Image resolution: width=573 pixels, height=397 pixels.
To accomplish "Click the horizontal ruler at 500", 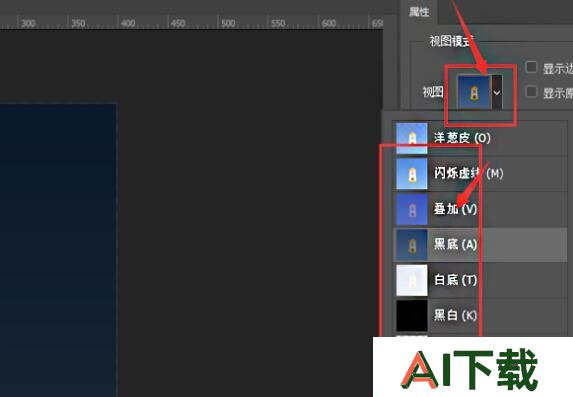I will [x=228, y=24].
